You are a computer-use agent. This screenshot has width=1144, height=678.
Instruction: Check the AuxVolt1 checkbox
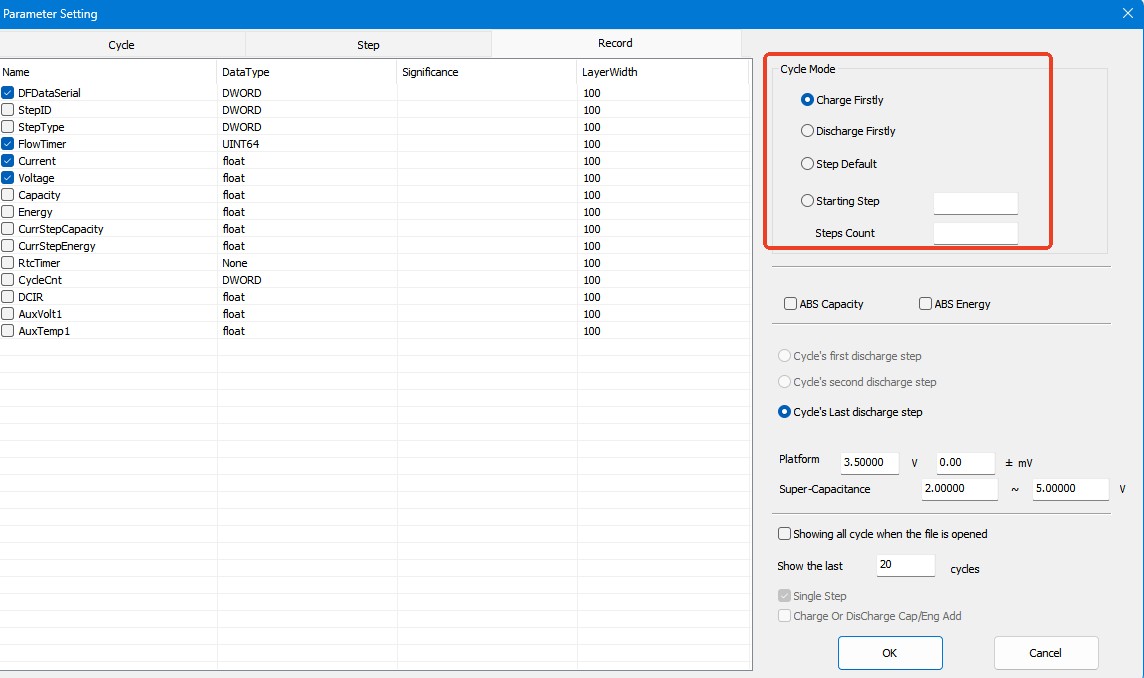[8, 313]
